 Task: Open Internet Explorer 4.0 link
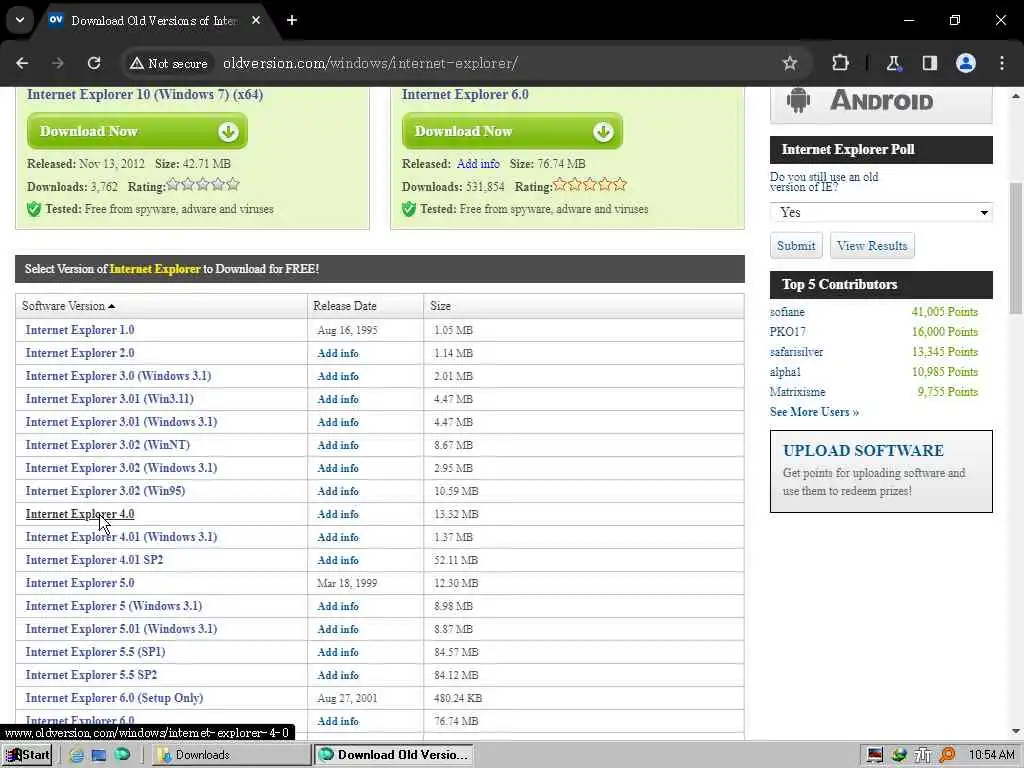80,514
